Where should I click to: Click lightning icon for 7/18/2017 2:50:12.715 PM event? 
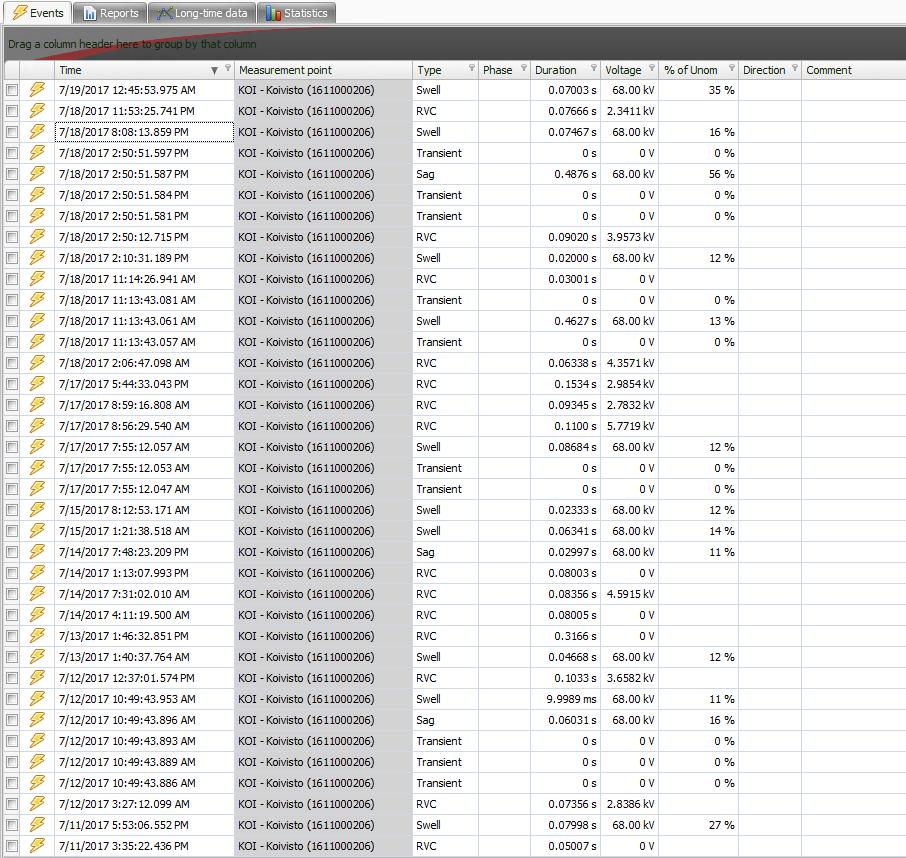coord(37,236)
